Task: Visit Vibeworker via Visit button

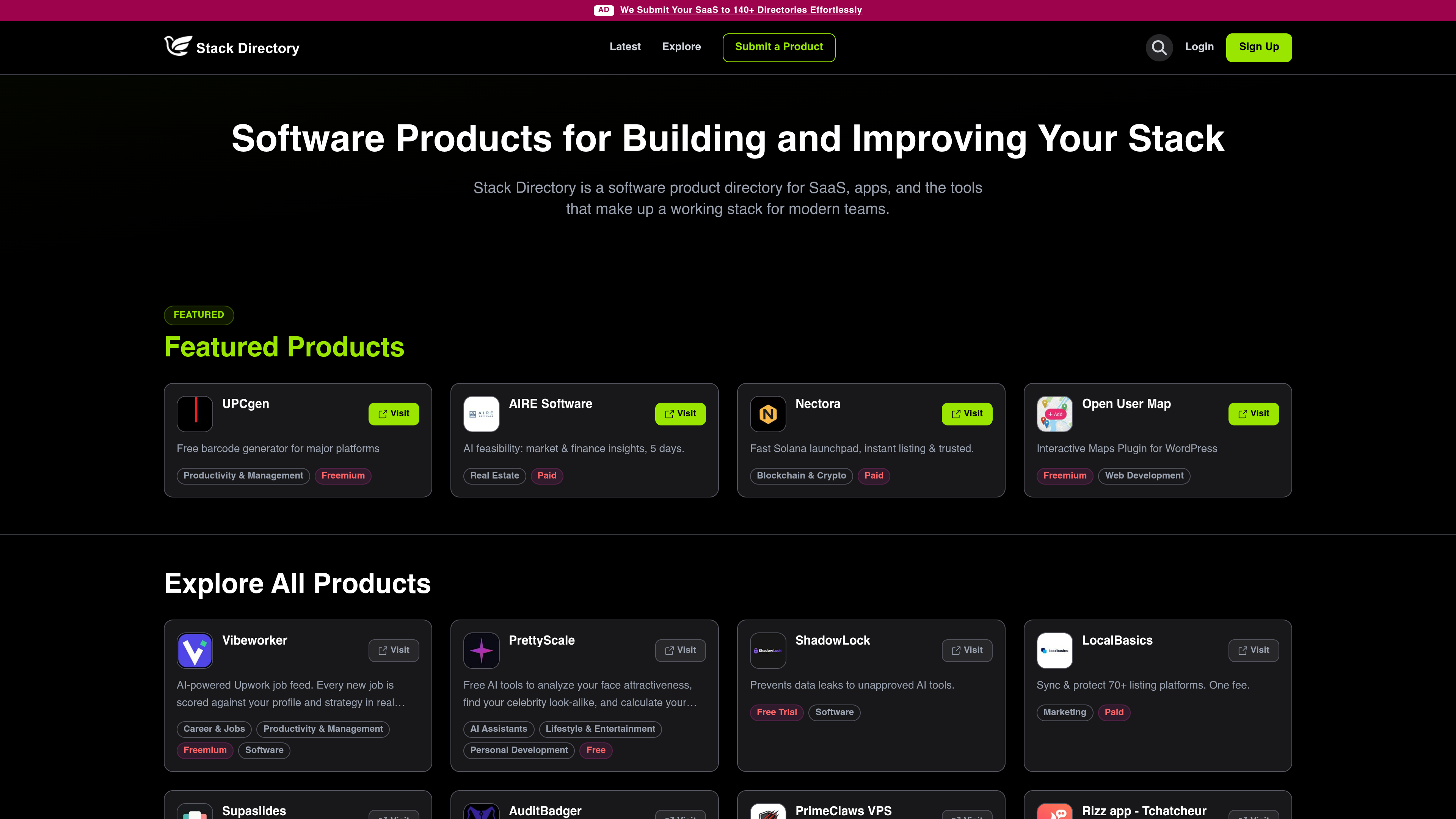Action: [x=394, y=651]
